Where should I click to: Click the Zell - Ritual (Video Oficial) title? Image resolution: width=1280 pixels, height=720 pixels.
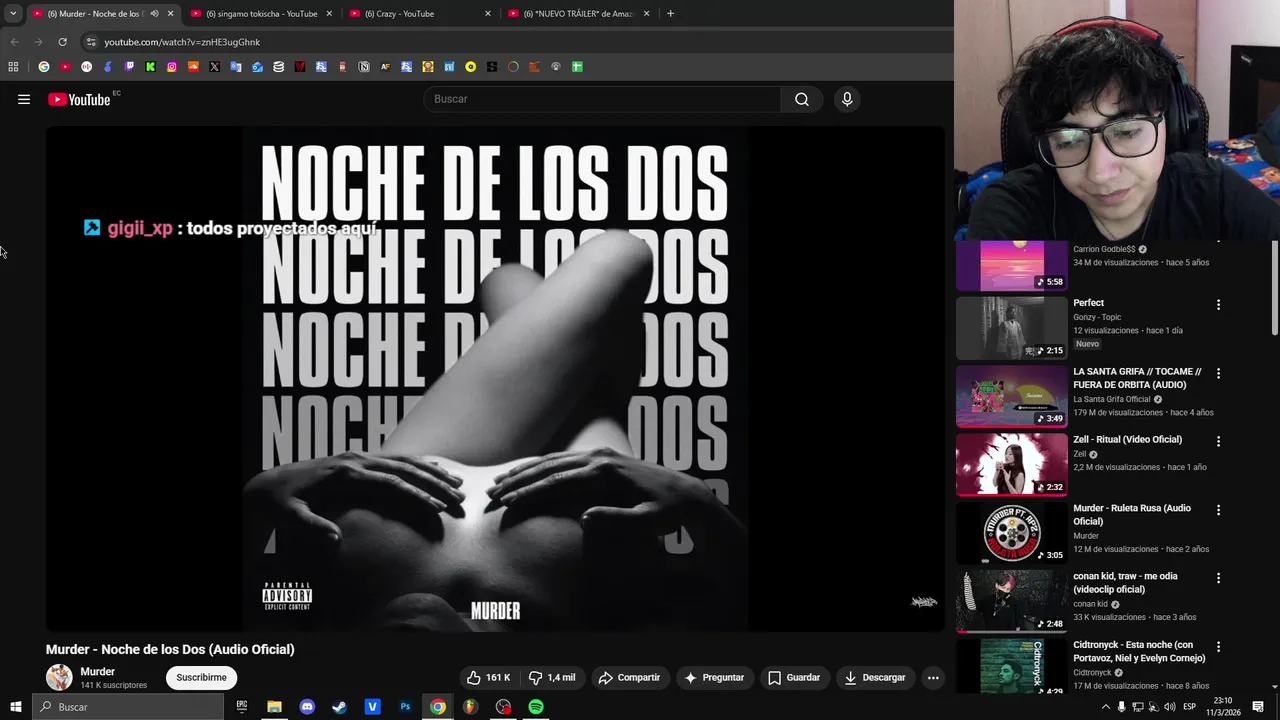[1127, 440]
